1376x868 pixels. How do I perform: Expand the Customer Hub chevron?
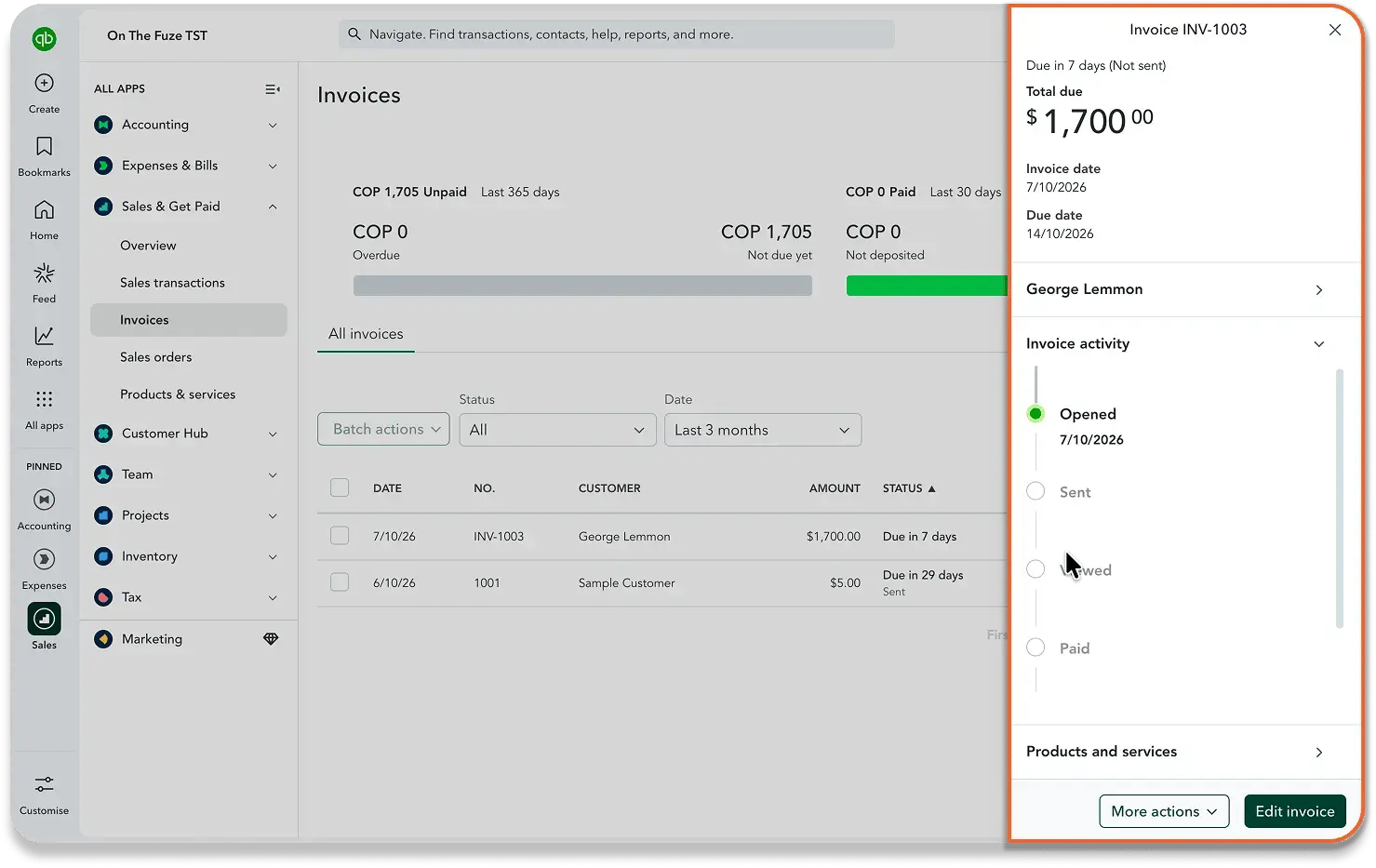coord(273,434)
